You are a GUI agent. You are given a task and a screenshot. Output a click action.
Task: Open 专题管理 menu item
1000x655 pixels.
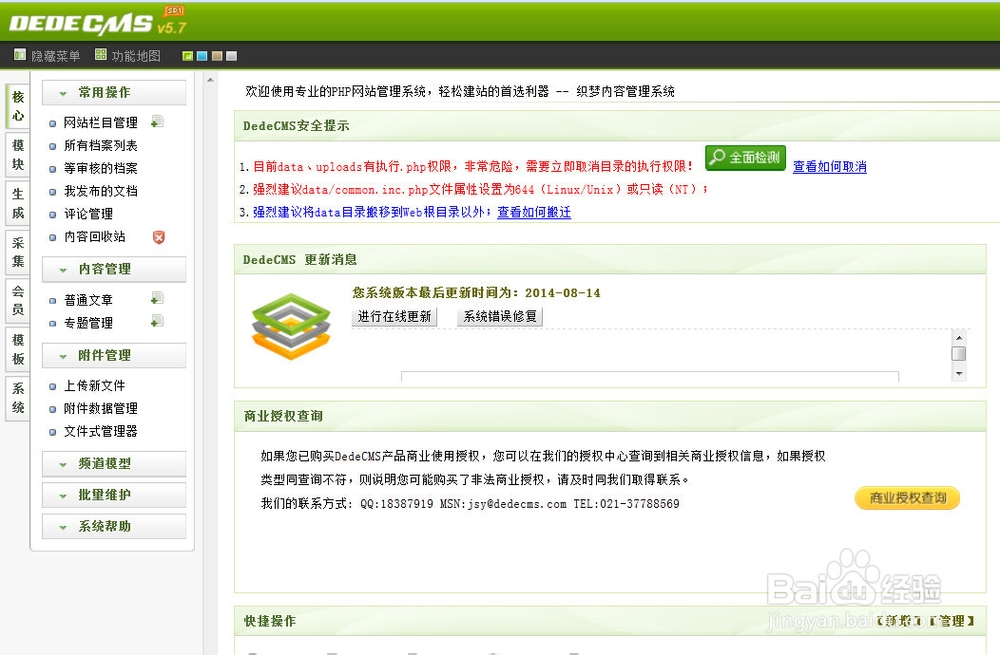point(89,323)
